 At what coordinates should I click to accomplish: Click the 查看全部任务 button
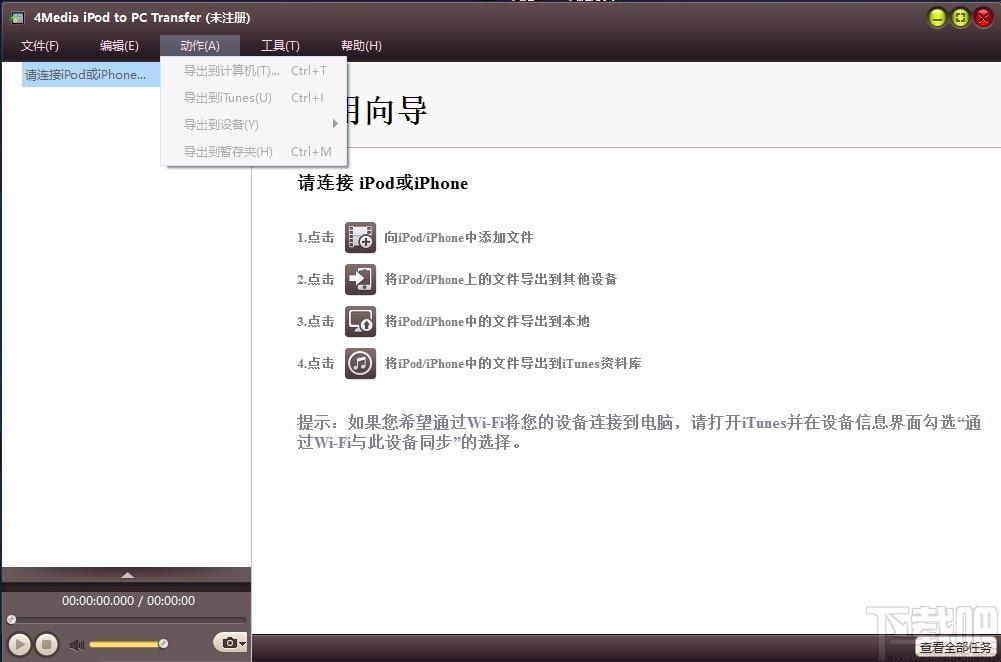956,647
